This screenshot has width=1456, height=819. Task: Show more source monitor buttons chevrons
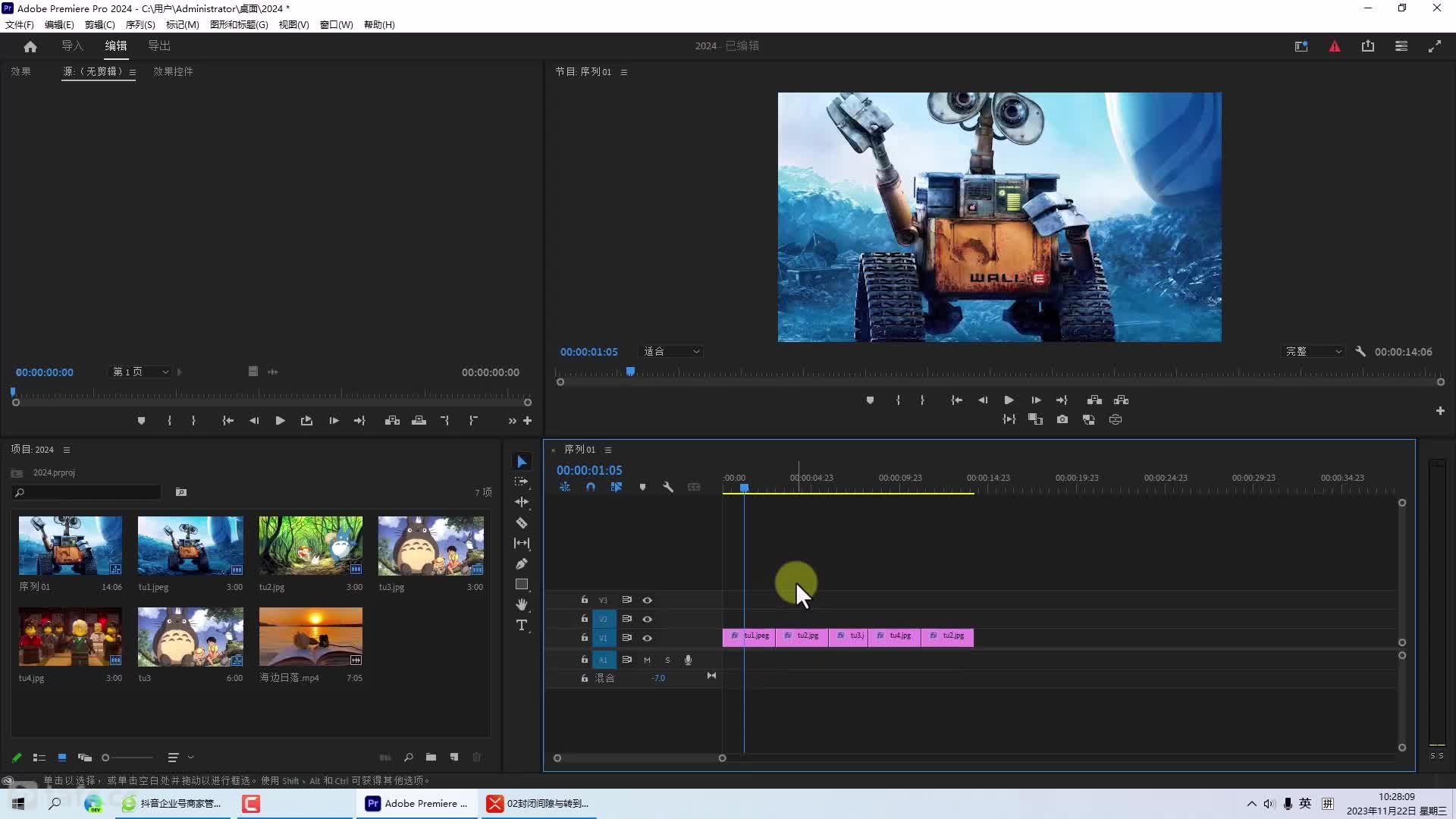pyautogui.click(x=512, y=421)
